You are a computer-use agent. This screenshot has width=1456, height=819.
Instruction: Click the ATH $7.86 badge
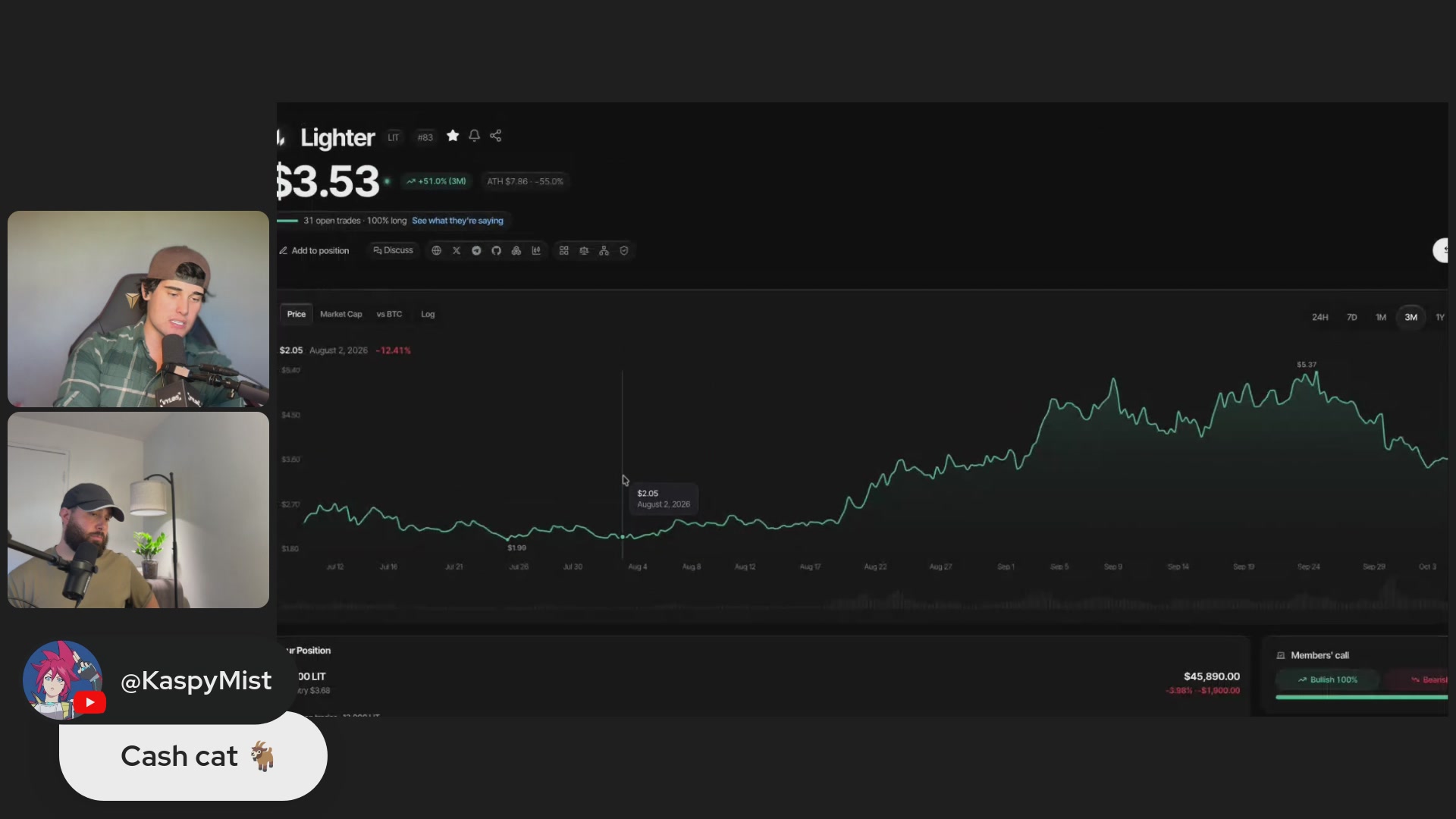[525, 181]
